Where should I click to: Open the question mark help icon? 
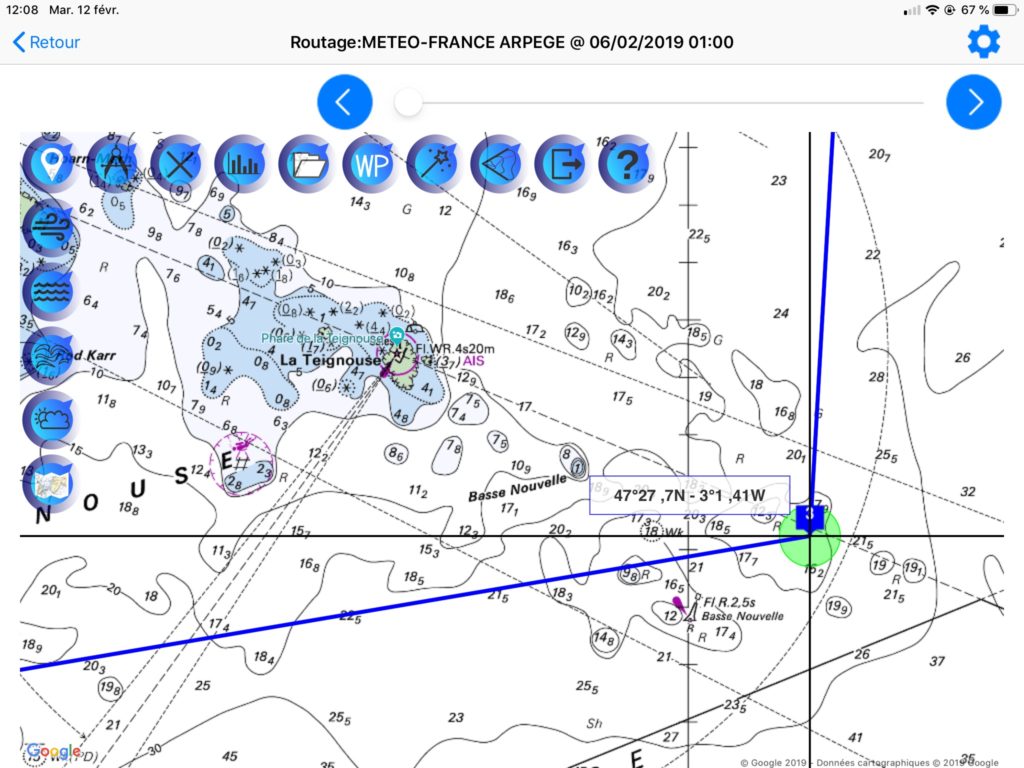(628, 163)
